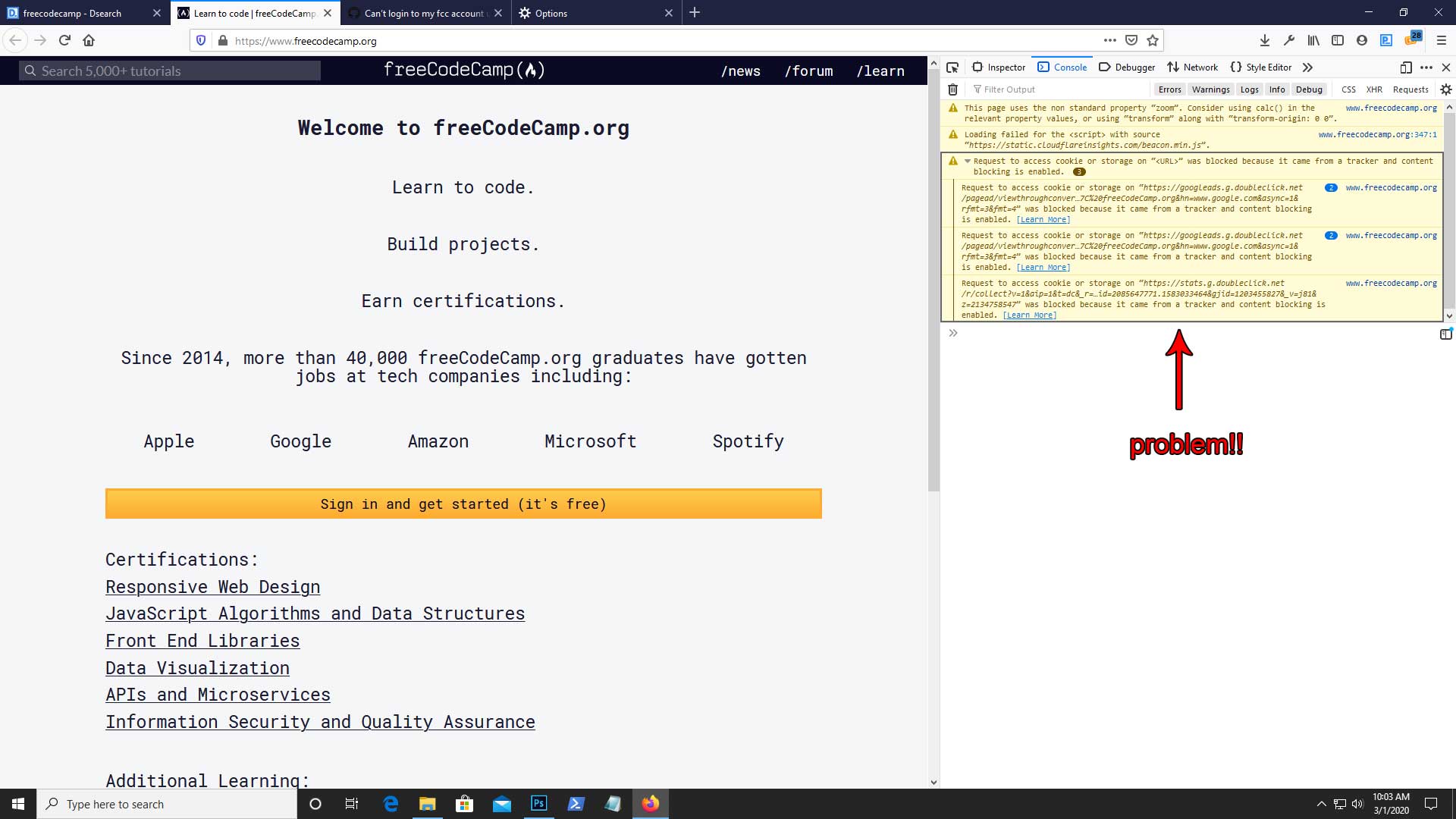Collapse the grouped cookie warning message
Viewport: 1456px width, 819px height.
pyautogui.click(x=968, y=162)
